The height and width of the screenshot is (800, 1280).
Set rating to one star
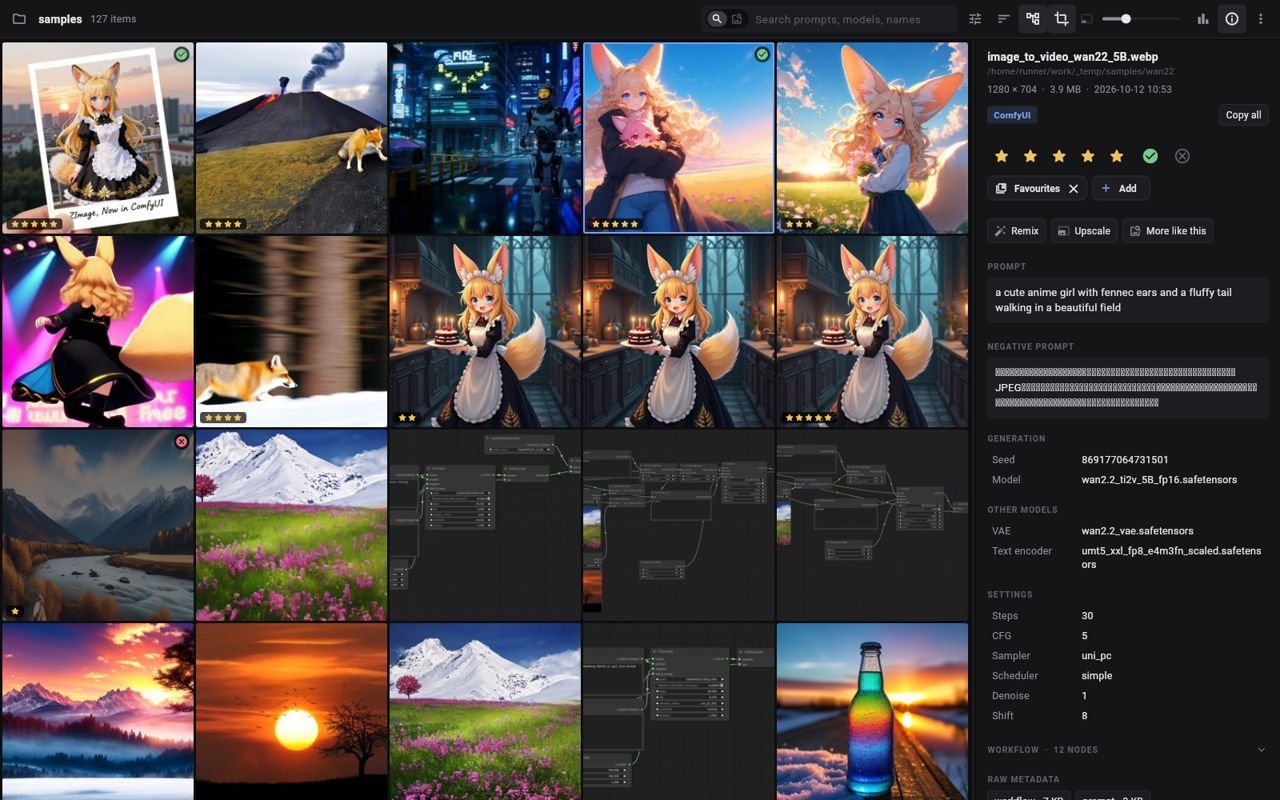point(1001,156)
